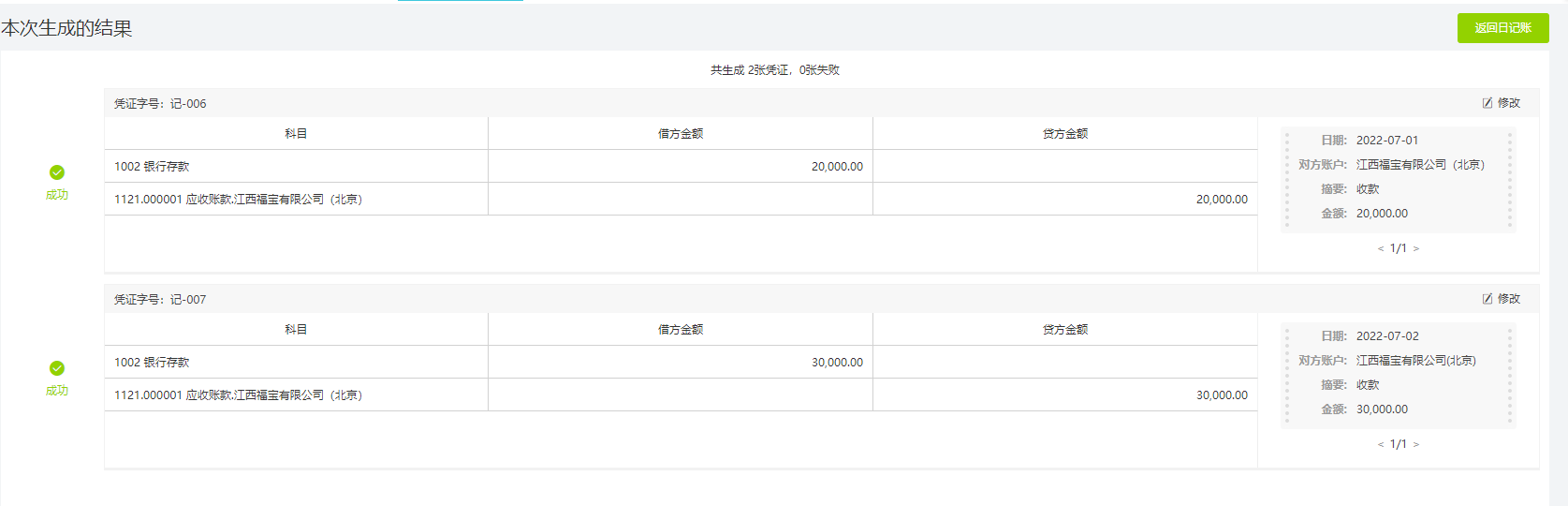Viewport: 1568px width, 506px height.
Task: Click the 借方金额 column header in voucher 记-007
Action: coord(681,330)
